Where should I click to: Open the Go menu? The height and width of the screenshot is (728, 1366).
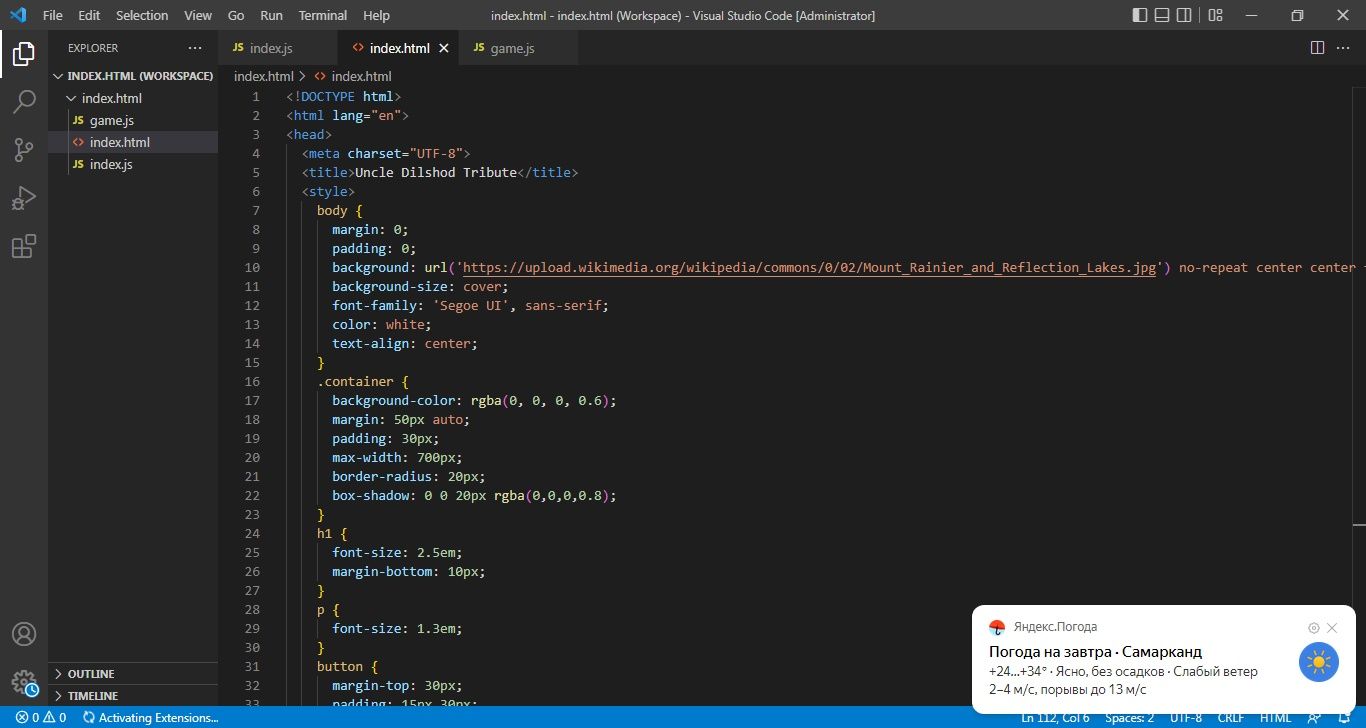coord(236,15)
